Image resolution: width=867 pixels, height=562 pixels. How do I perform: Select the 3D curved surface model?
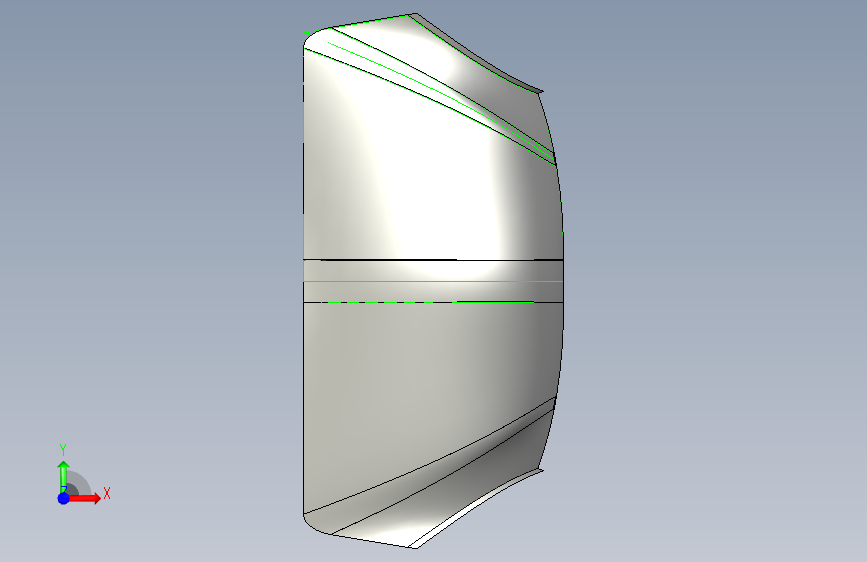[433, 280]
